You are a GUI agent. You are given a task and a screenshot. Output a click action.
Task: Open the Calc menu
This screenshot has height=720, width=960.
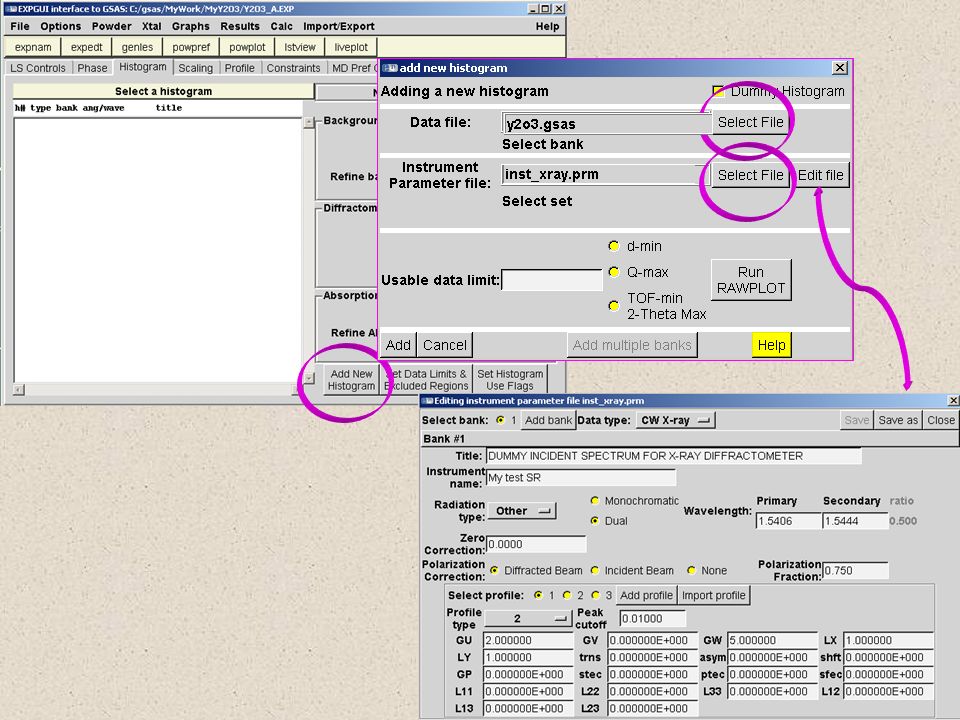pos(282,26)
